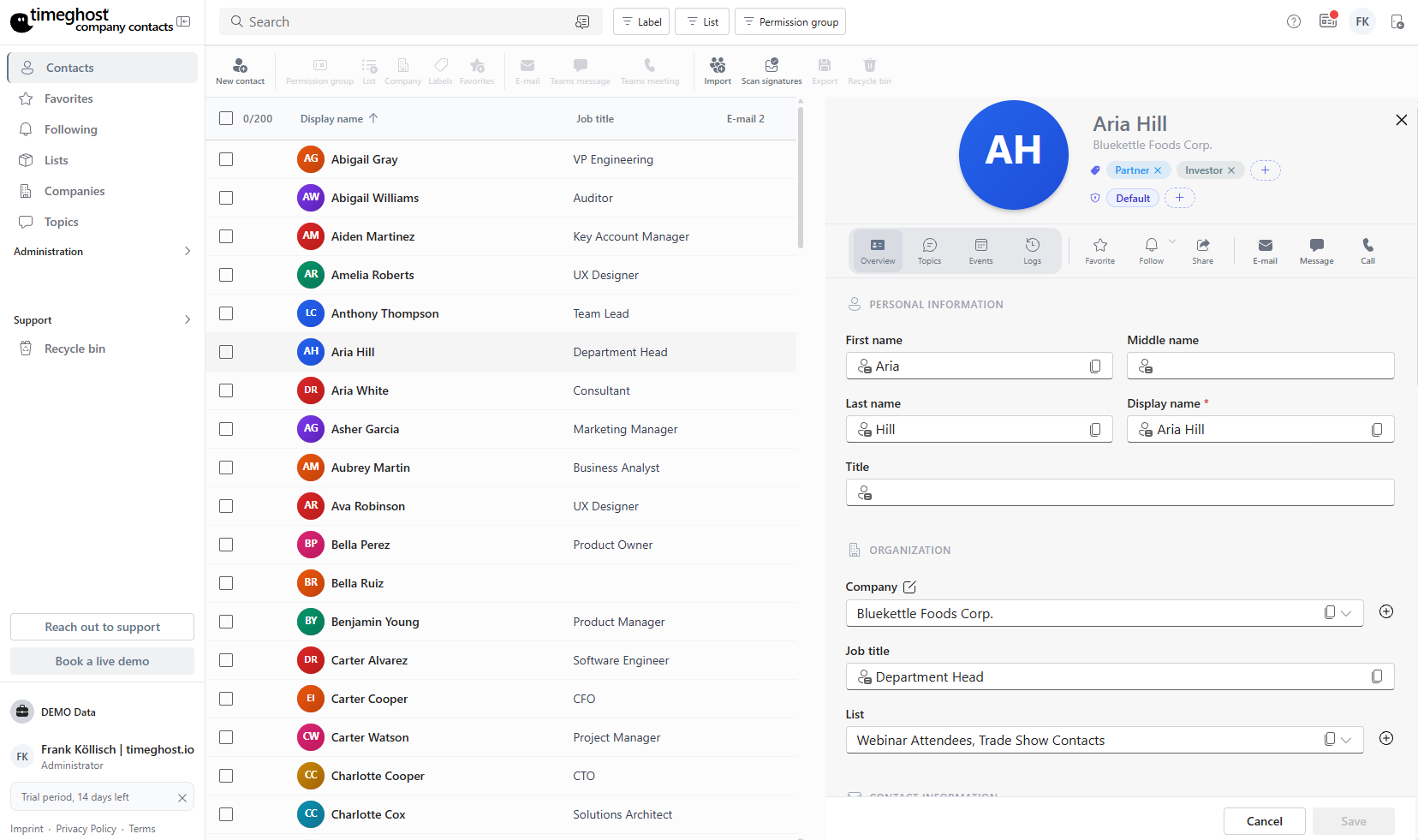This screenshot has height=840, width=1418.
Task: Click Reach out to support button
Action: [x=102, y=627]
